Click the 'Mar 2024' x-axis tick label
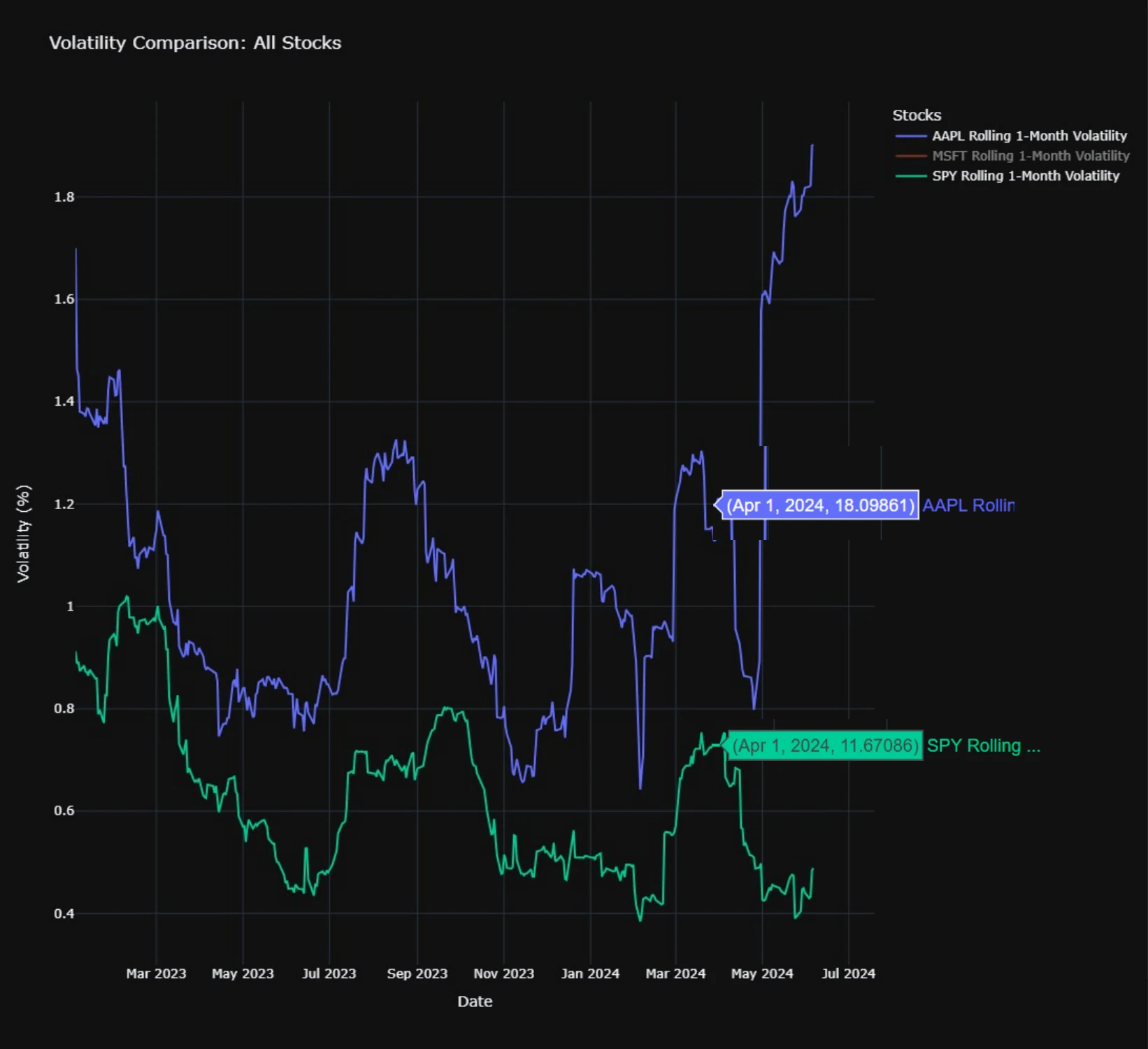This screenshot has height=1049, width=1148. (x=675, y=973)
